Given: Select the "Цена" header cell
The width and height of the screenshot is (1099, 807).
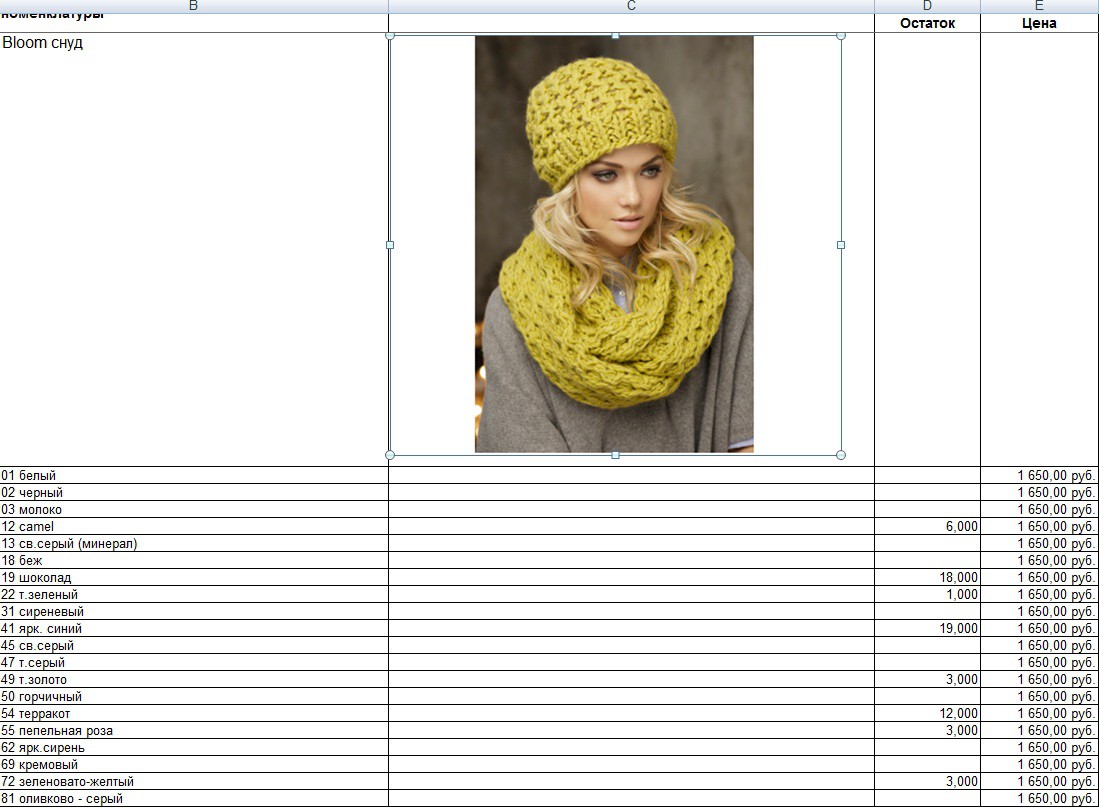Looking at the screenshot, I should coord(1039,23).
